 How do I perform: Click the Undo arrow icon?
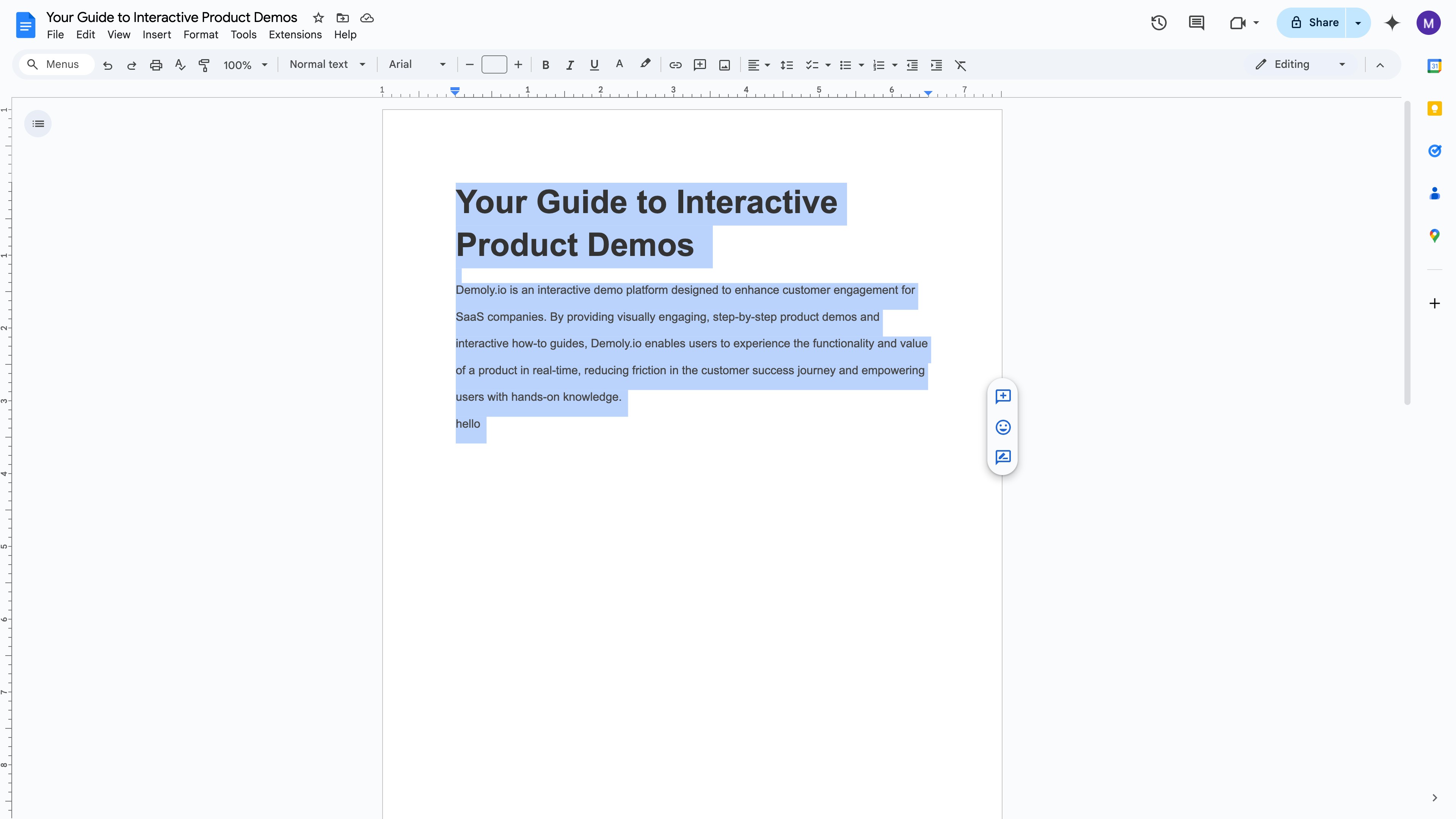pos(107,66)
